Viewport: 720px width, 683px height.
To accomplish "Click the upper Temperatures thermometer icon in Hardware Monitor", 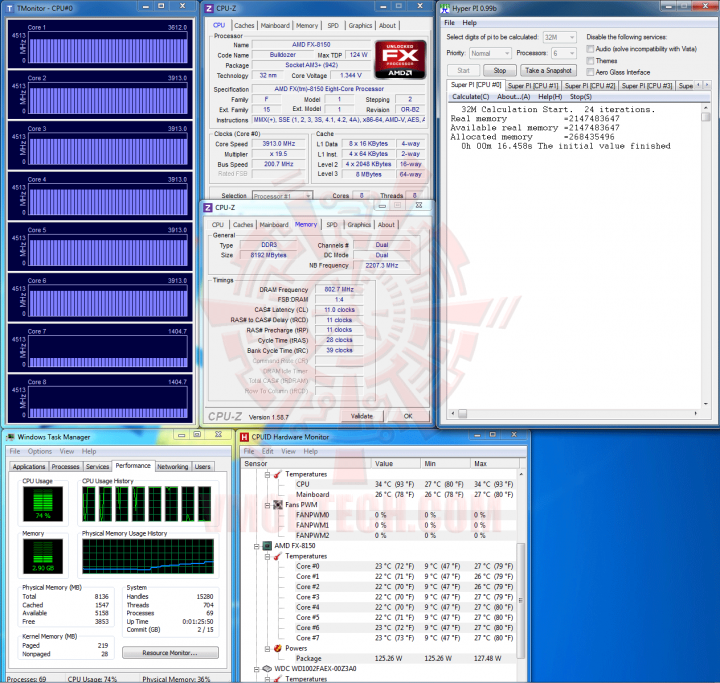I will [277, 474].
